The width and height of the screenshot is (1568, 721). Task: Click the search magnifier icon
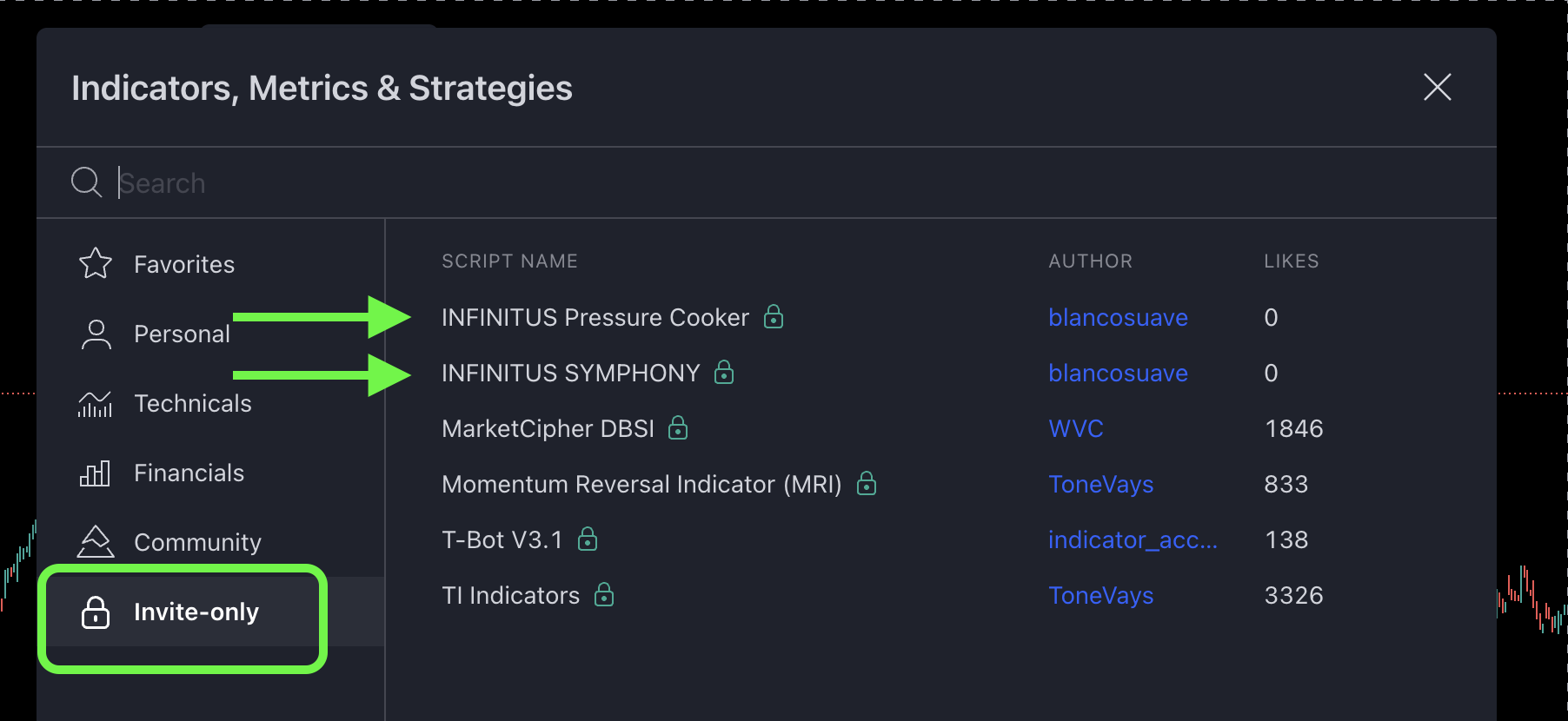point(86,182)
